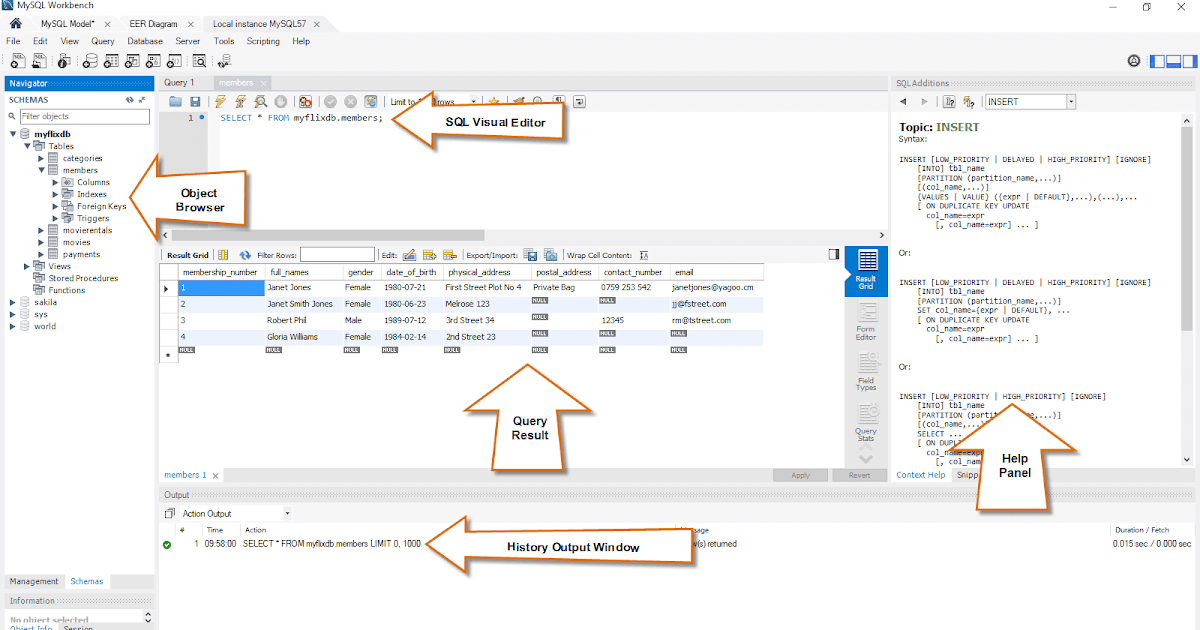Image resolution: width=1200 pixels, height=630 pixels.
Task: Open SQL script file from main toolbar
Action: tap(39, 61)
